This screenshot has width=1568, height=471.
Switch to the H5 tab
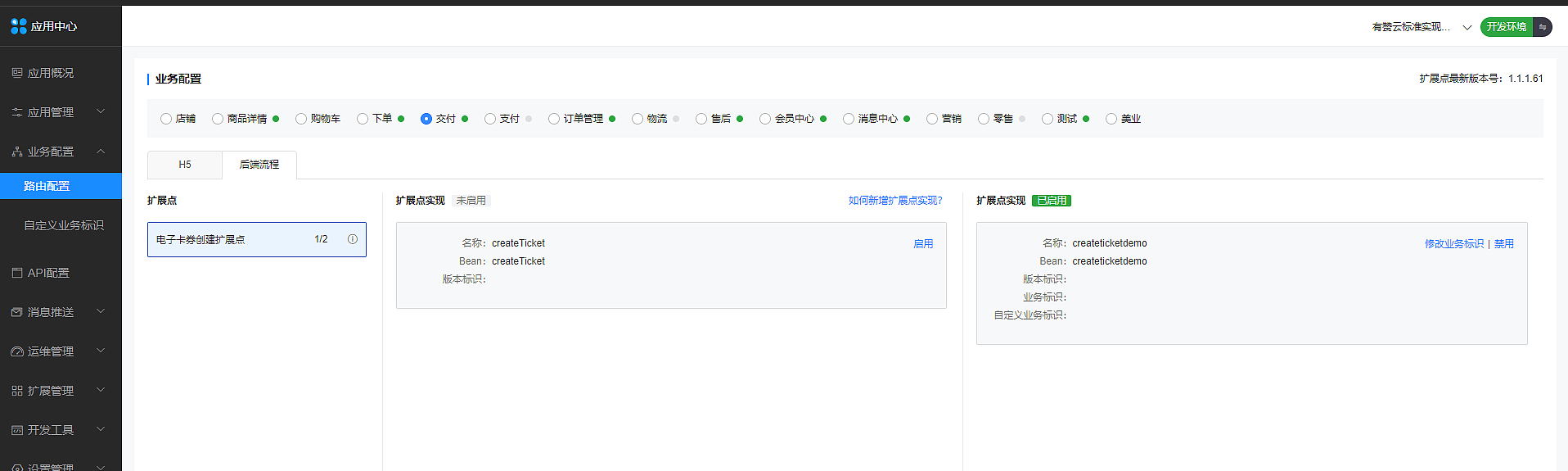point(185,165)
